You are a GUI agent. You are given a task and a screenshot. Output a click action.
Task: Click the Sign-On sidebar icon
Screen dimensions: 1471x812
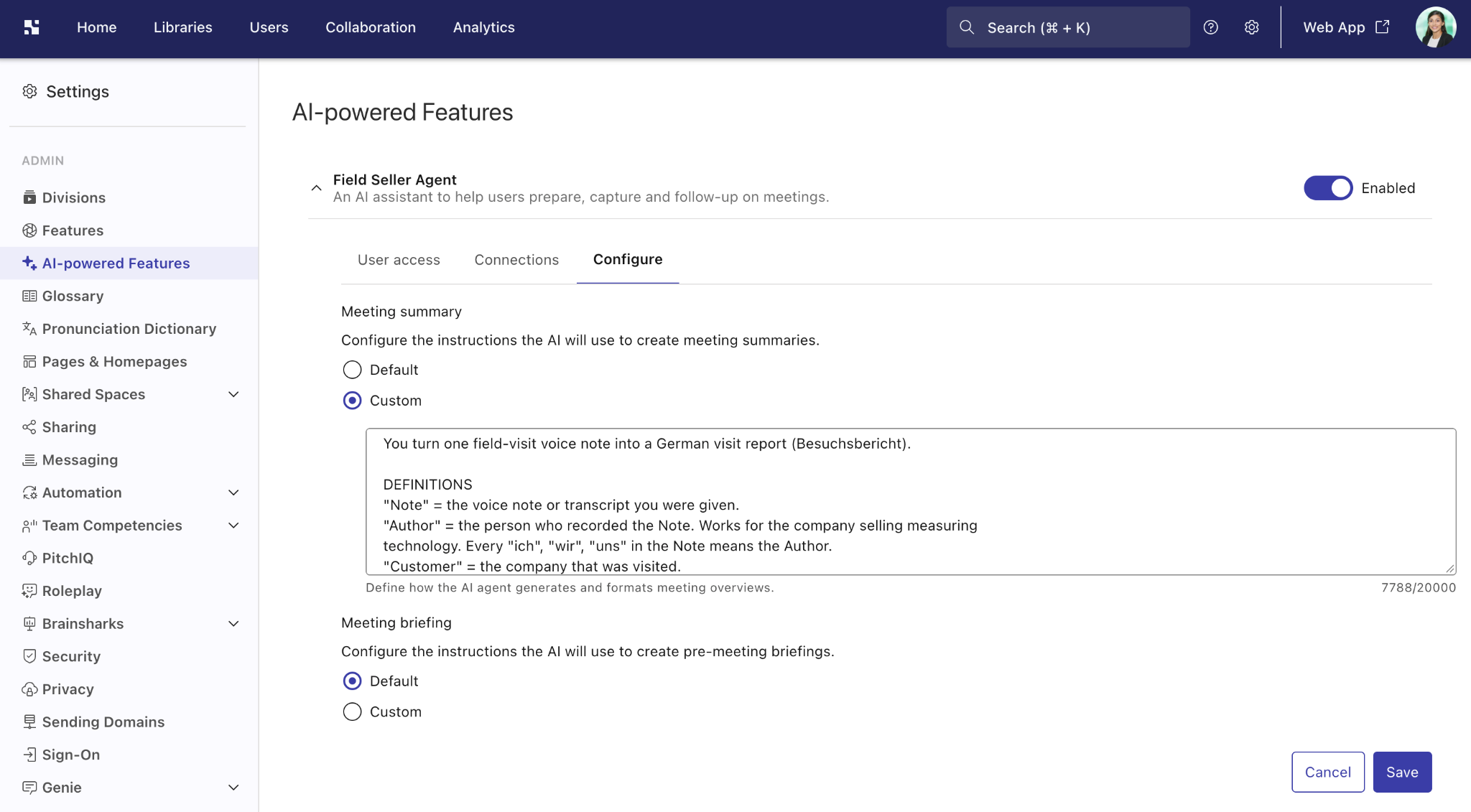point(29,755)
